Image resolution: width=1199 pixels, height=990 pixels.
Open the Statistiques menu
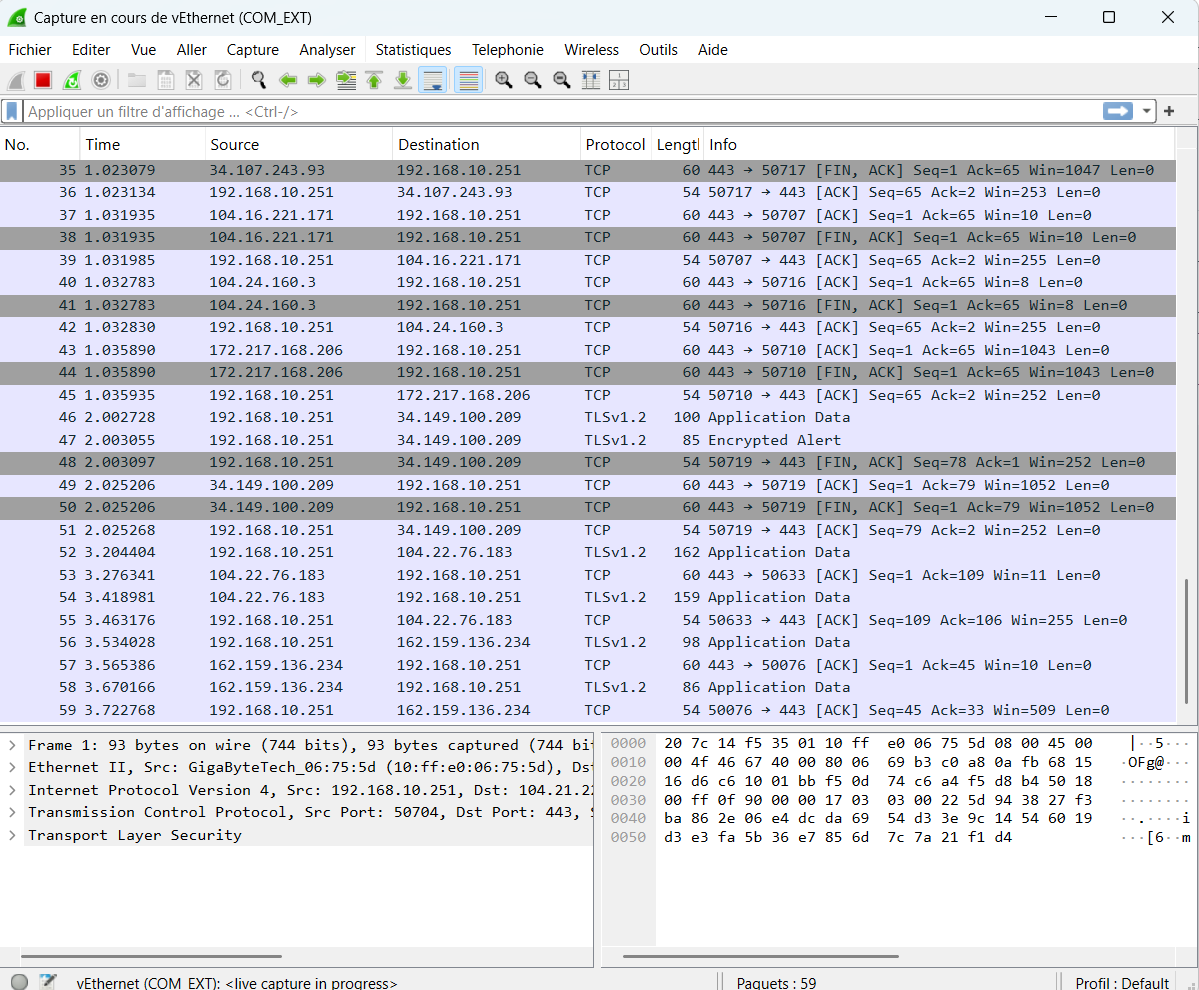click(x=413, y=50)
